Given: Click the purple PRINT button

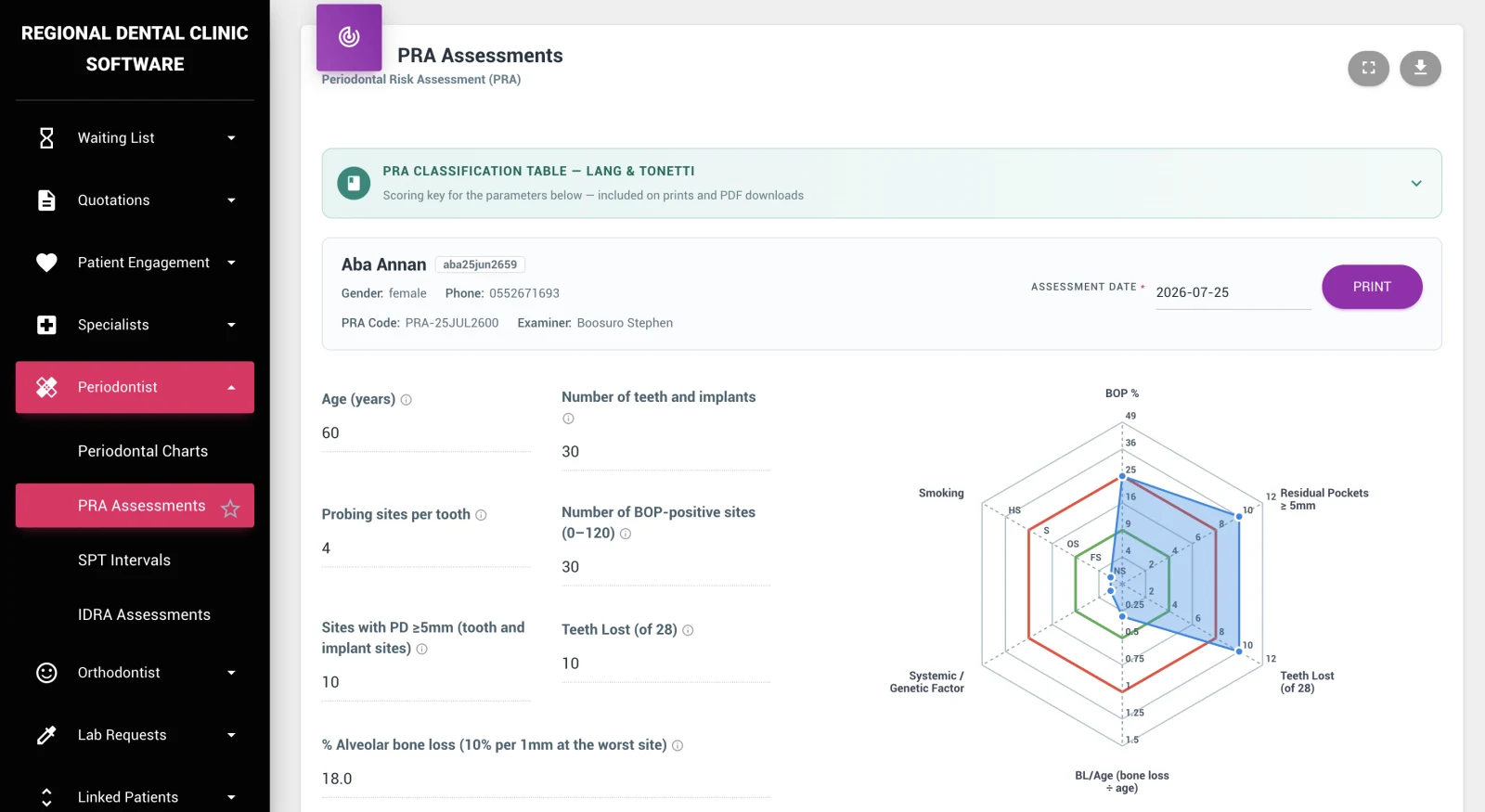Looking at the screenshot, I should pos(1372,287).
